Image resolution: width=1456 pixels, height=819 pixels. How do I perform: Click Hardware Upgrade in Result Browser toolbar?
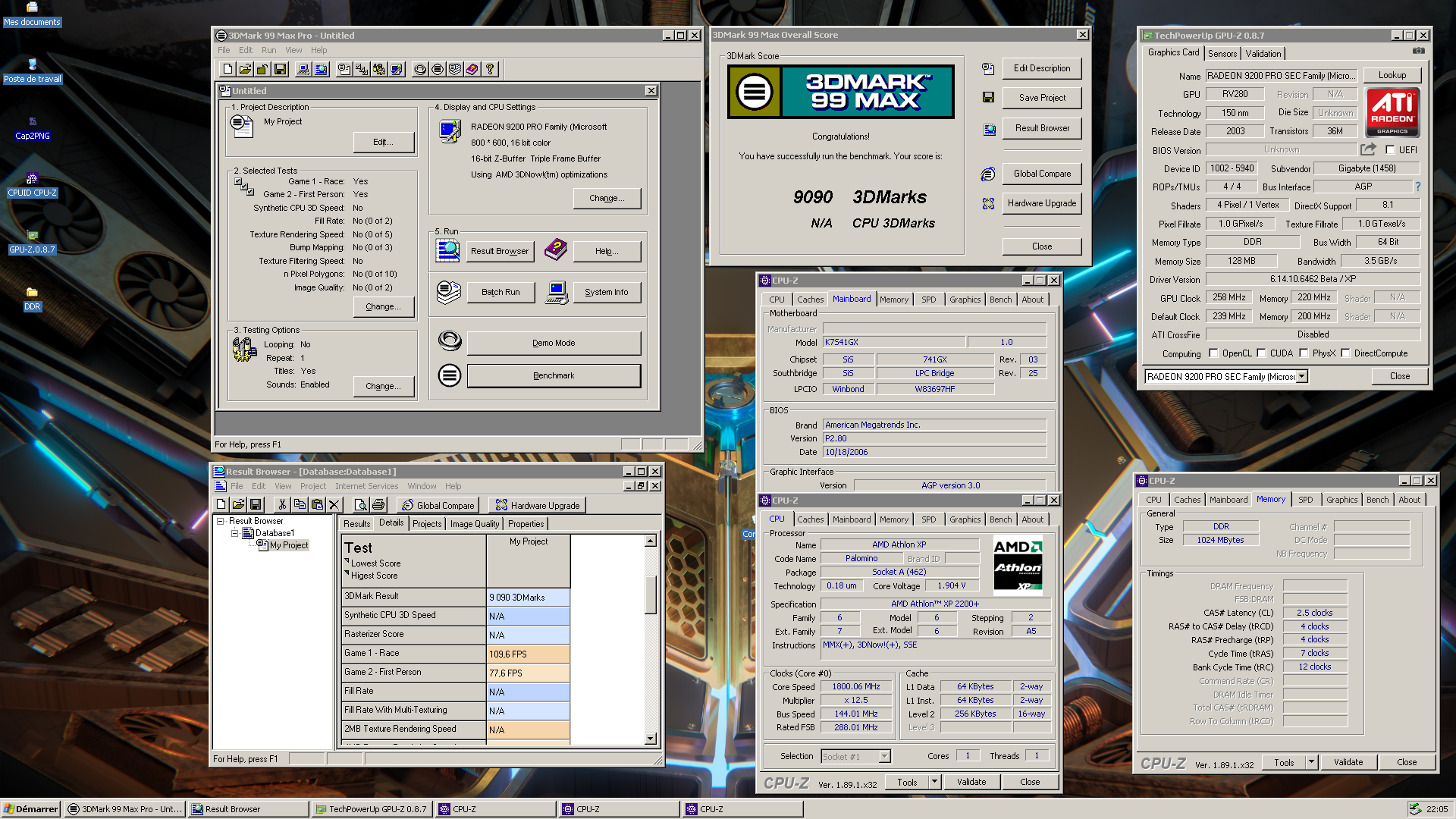tap(538, 505)
